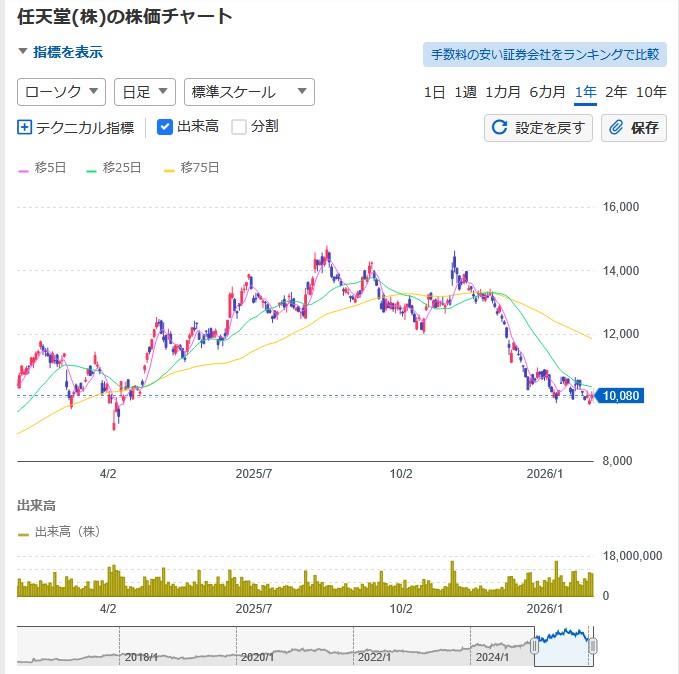Screen dimensions: 679x674
Task: Click the left handle of range navigator
Action: pos(534,646)
